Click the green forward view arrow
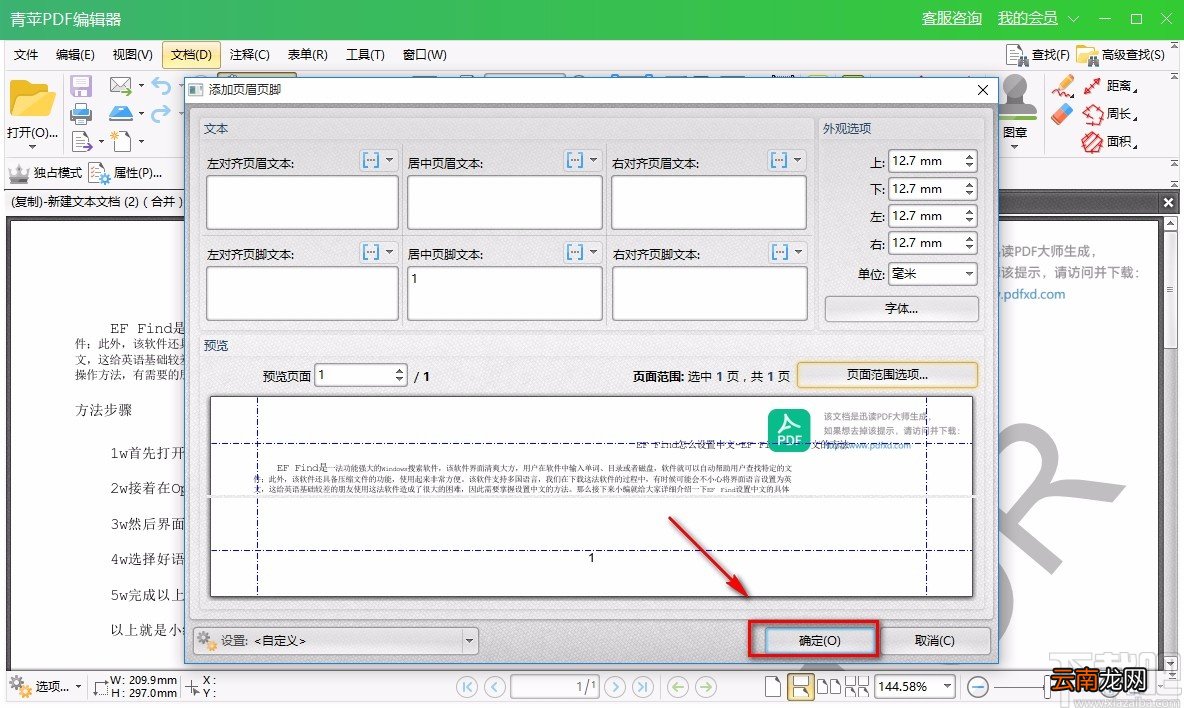 (x=706, y=686)
